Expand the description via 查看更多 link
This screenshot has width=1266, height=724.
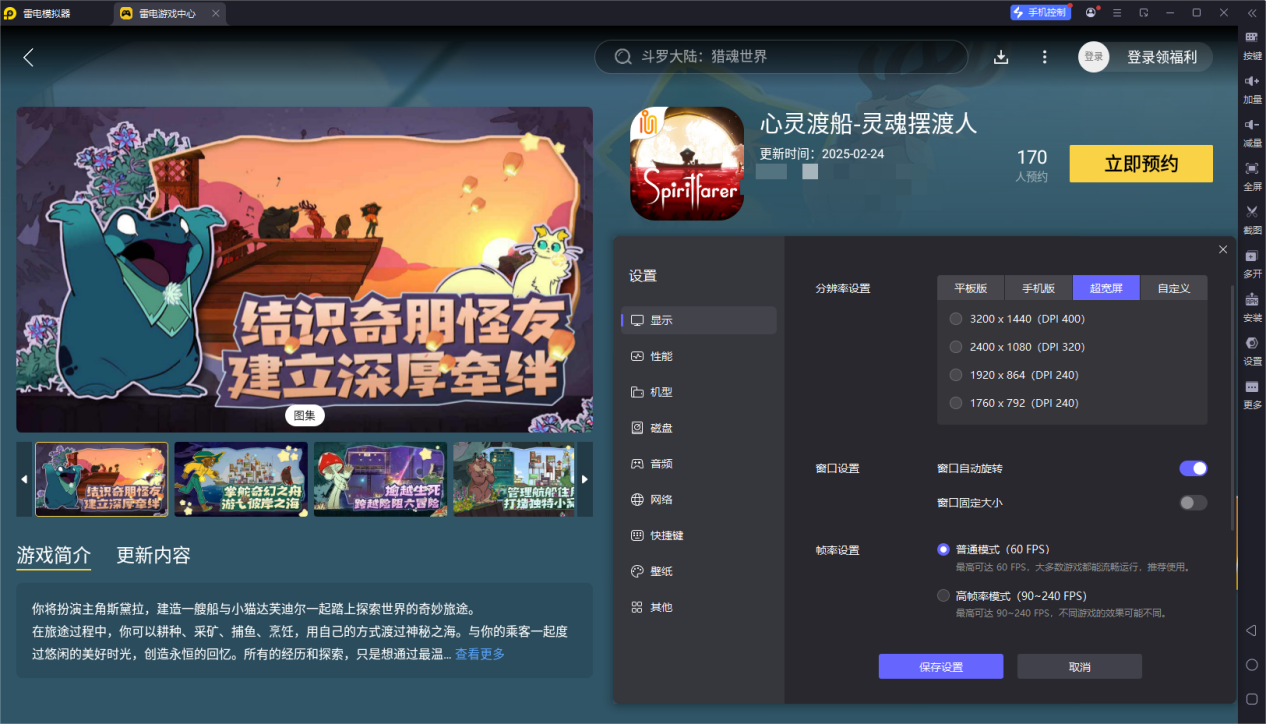pyautogui.click(x=478, y=653)
